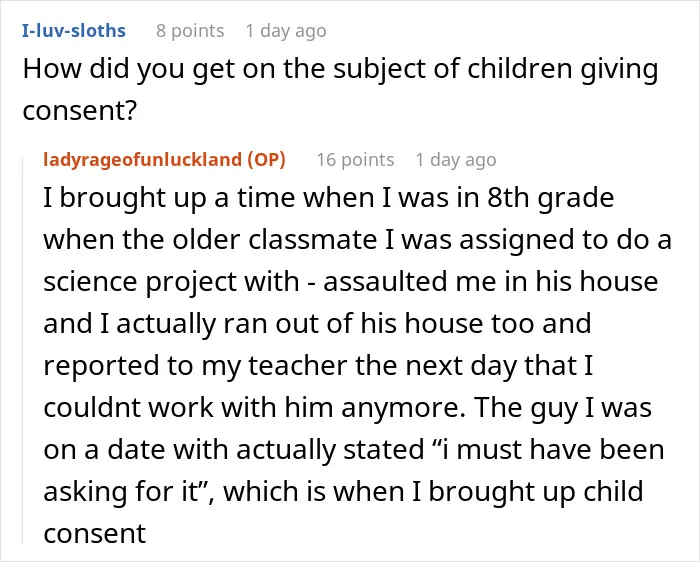This screenshot has width=700, height=562.
Task: Collapse the reply using the thread line
Action: pos(23,350)
